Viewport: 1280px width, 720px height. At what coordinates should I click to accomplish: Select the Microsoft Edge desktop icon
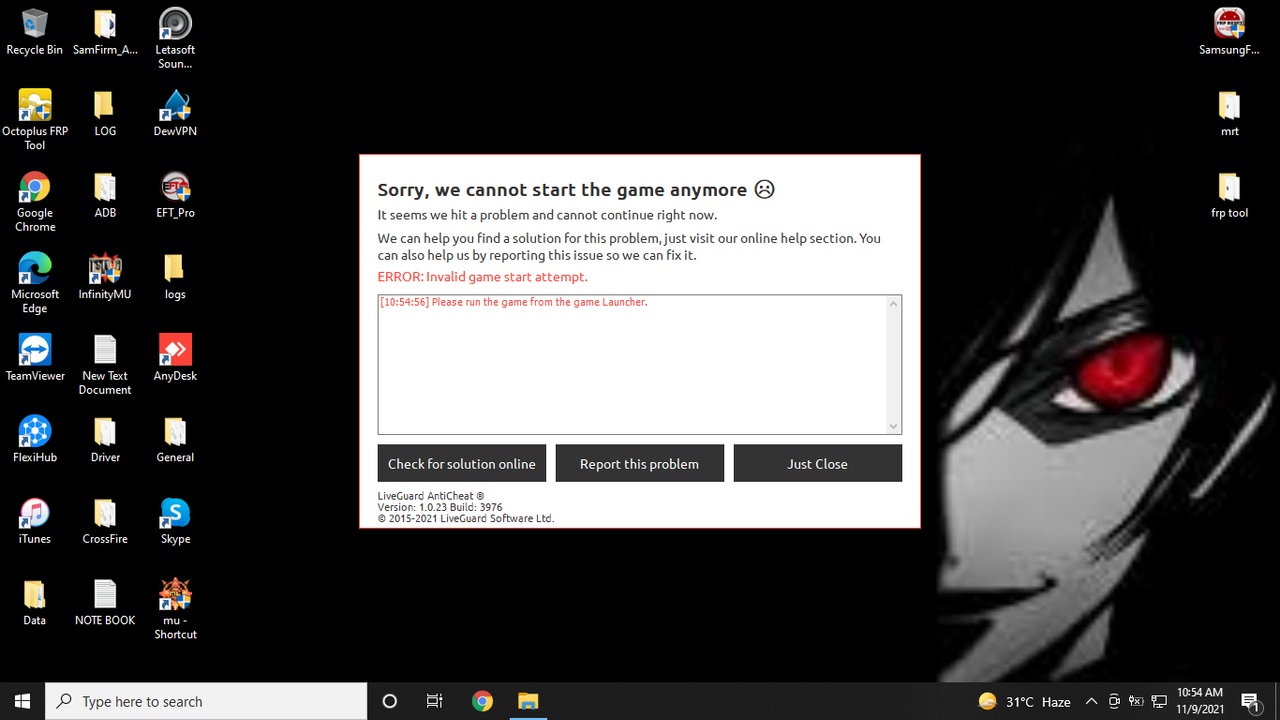pos(35,282)
